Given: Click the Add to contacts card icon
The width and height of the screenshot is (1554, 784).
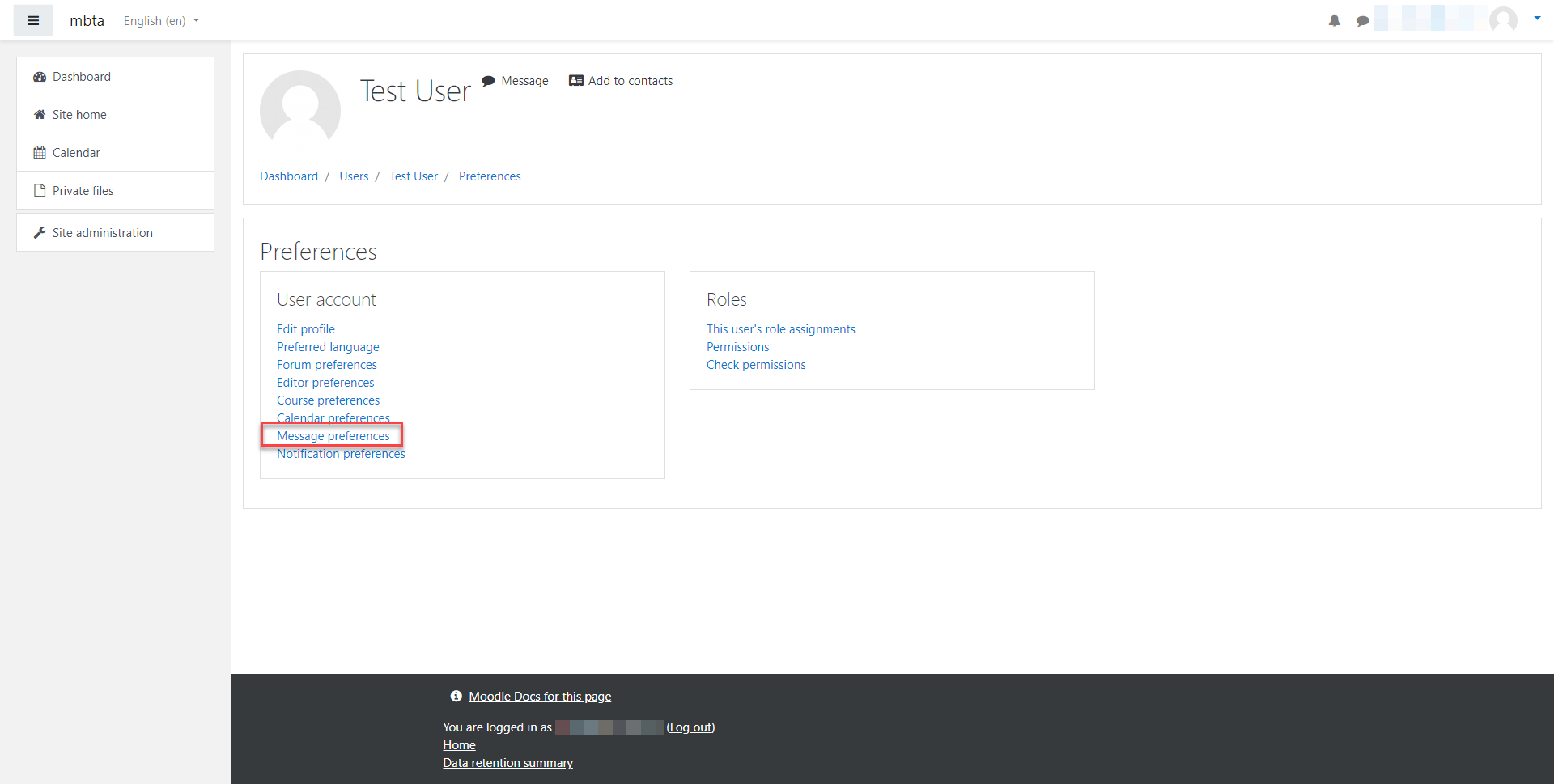Looking at the screenshot, I should 576,81.
